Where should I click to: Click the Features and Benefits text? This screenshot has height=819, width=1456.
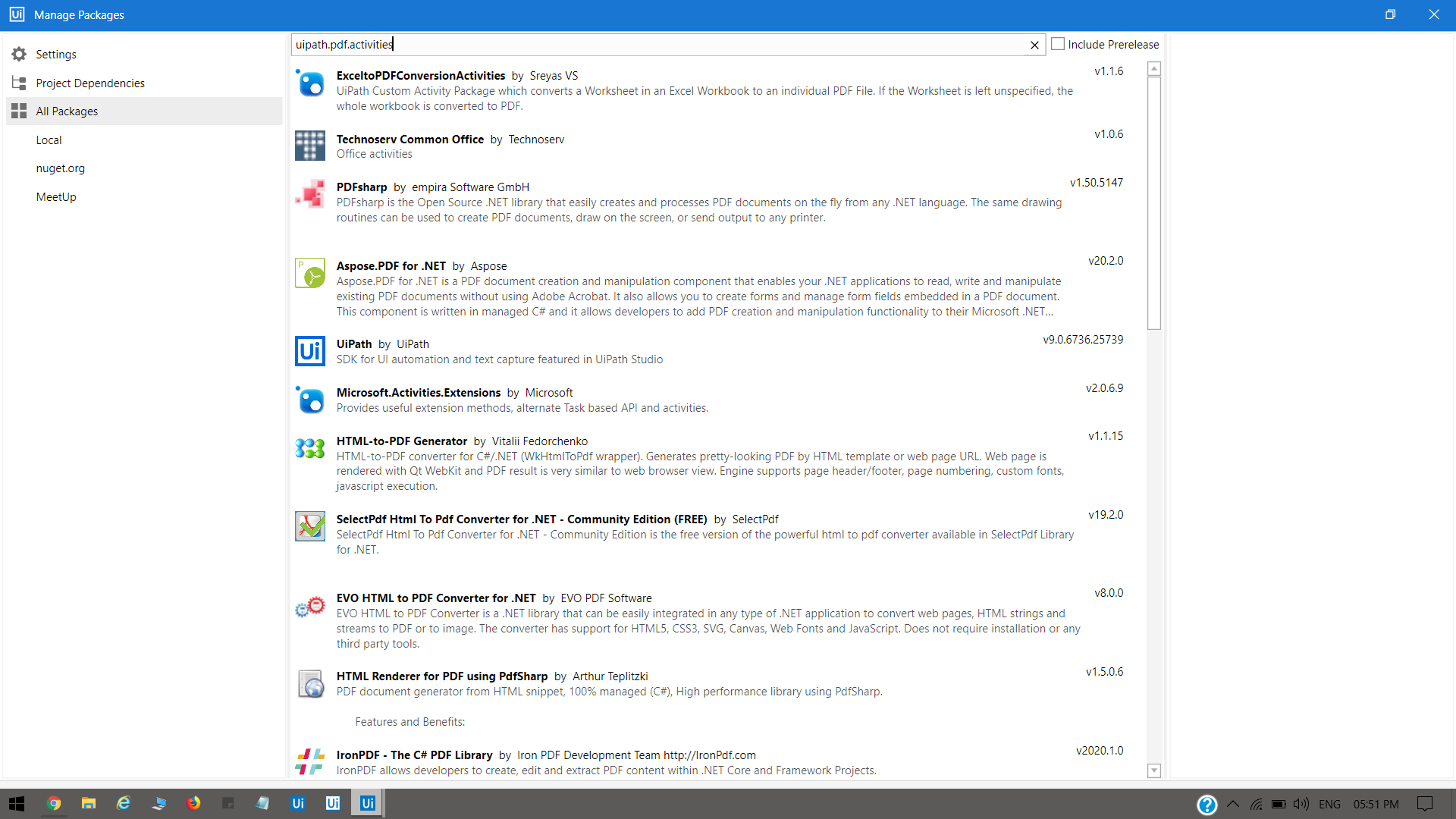coord(410,722)
